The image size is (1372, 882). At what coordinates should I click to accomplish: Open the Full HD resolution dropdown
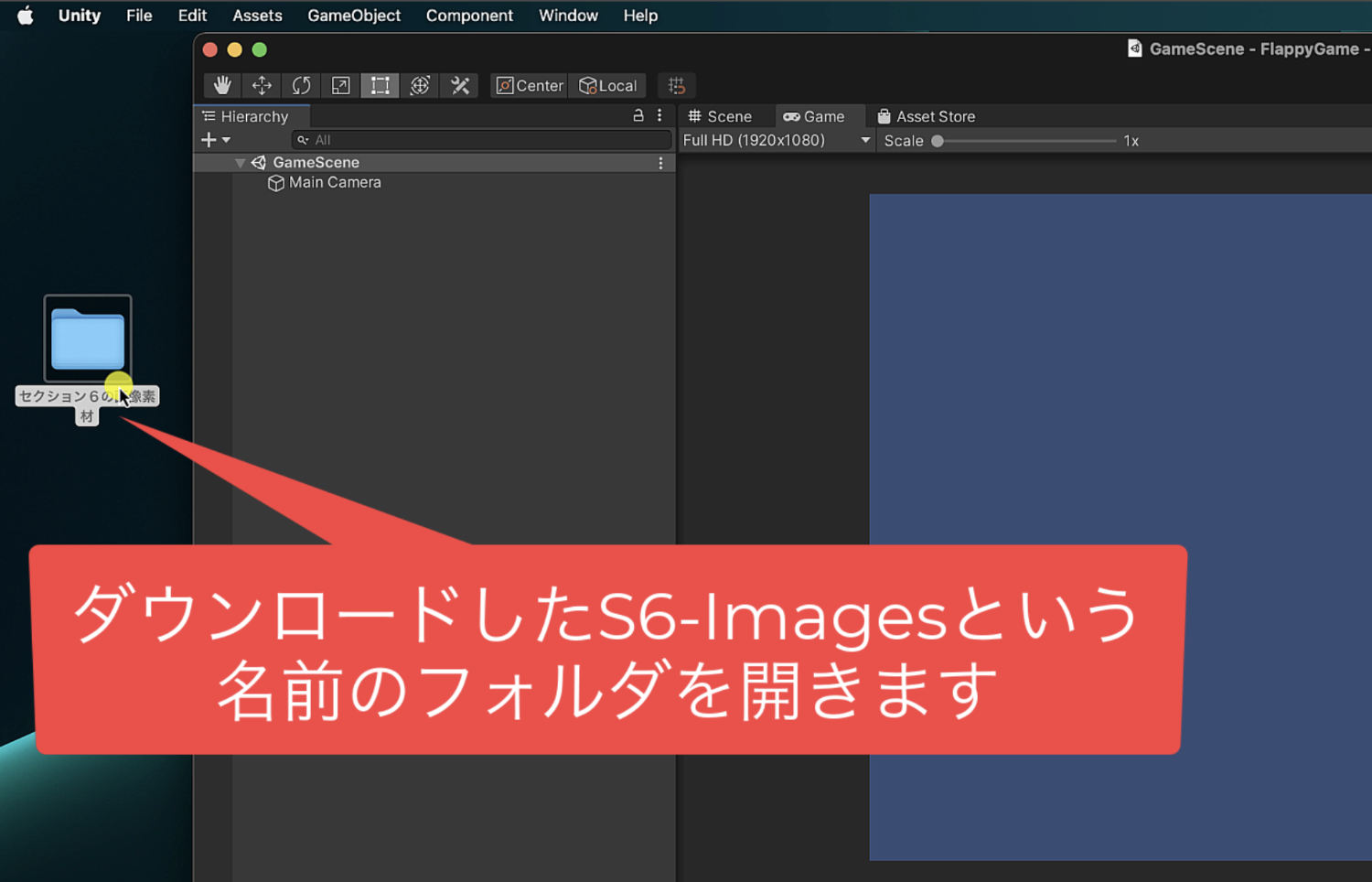coord(777,140)
